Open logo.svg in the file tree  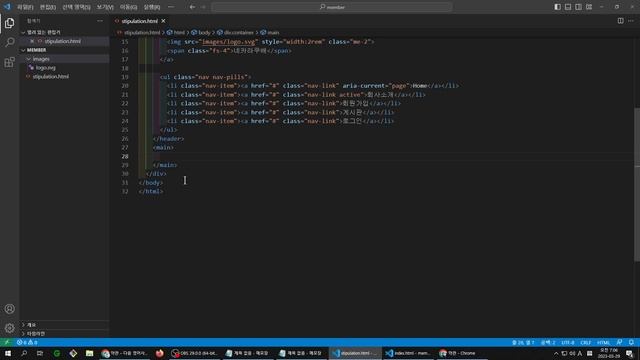pyautogui.click(x=45, y=68)
